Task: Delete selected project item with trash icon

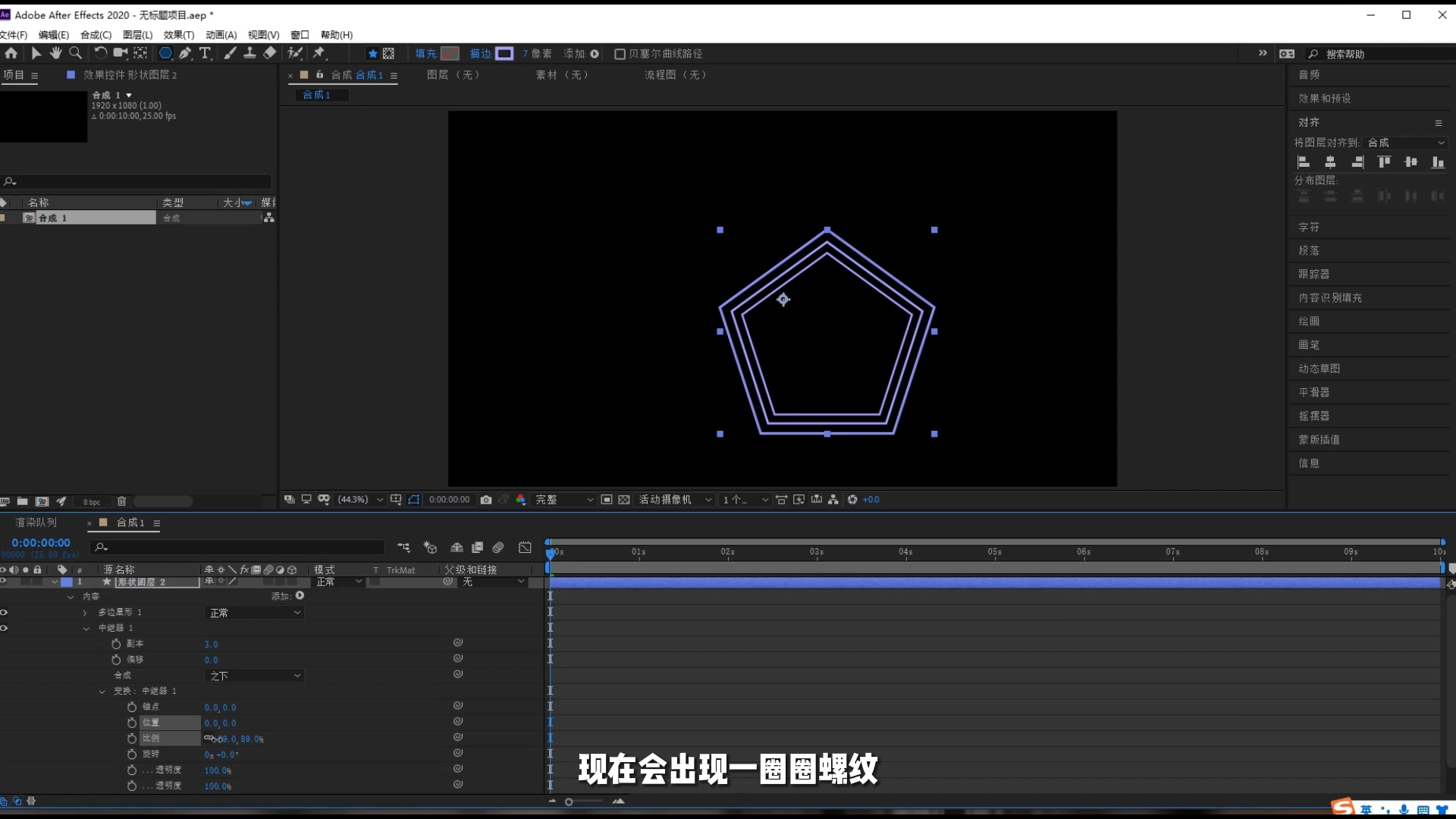Action: pos(121,502)
